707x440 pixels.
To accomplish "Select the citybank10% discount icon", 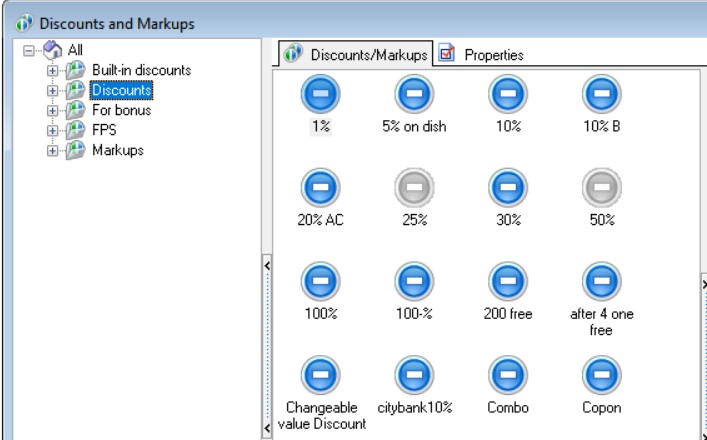I will (x=413, y=377).
